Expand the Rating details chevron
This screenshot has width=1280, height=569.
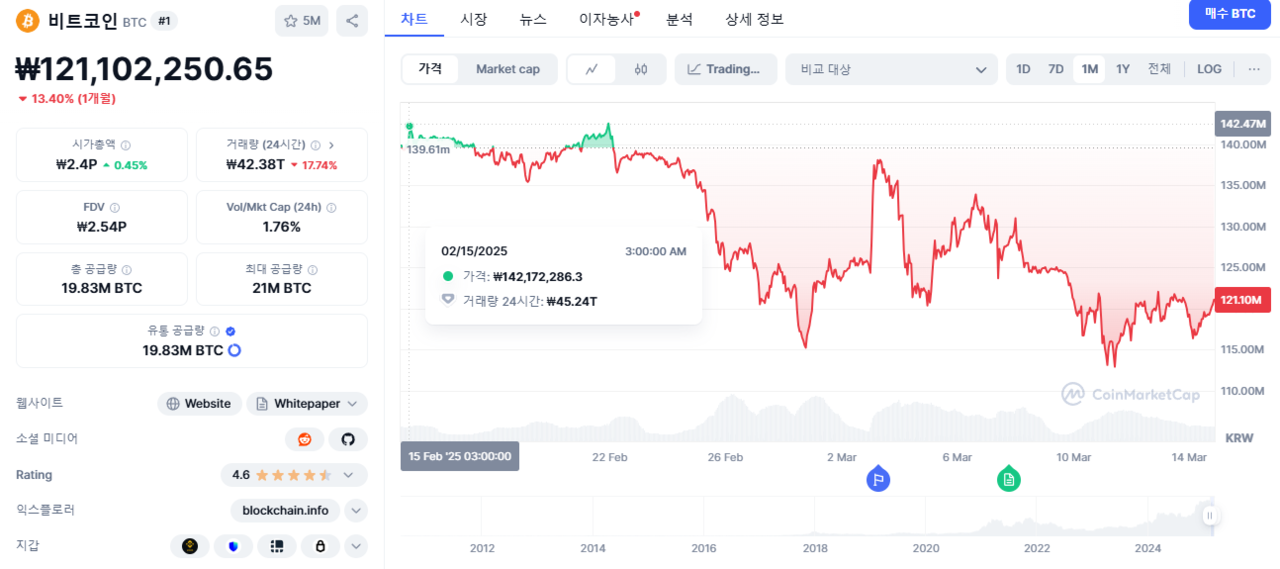(348, 475)
